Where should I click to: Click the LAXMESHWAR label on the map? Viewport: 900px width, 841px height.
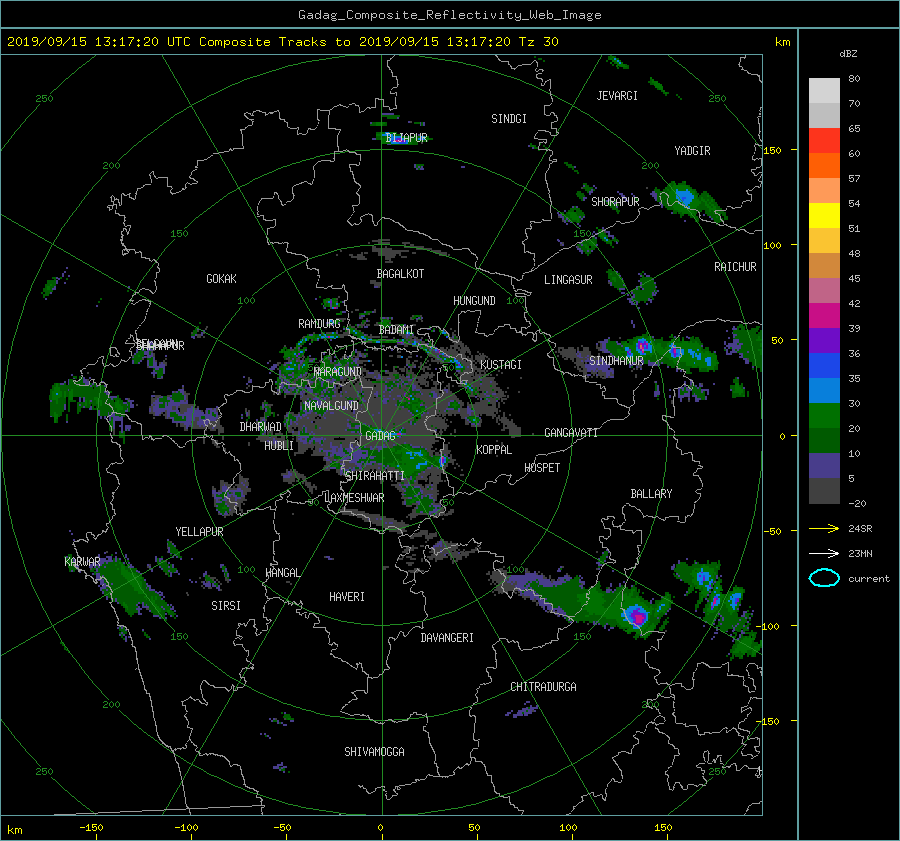click(x=354, y=498)
